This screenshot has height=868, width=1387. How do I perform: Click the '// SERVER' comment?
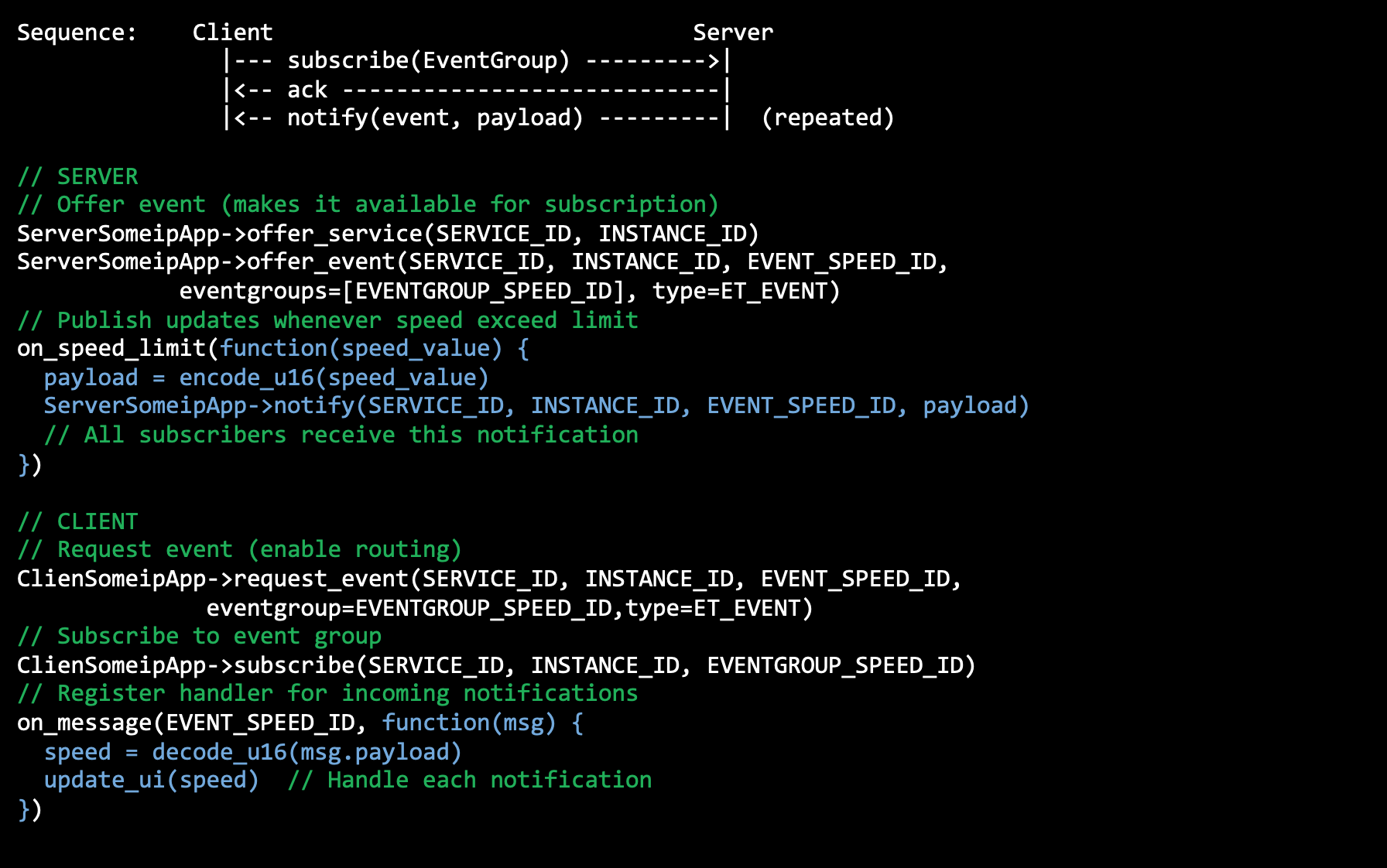point(77,176)
